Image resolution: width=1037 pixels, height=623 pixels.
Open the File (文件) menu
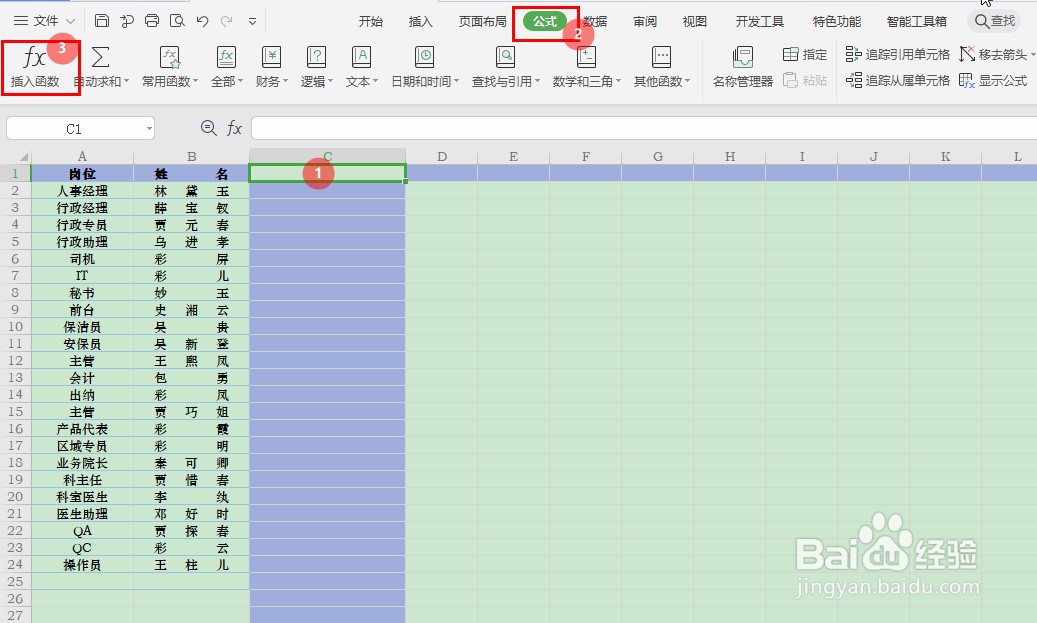[x=44, y=21]
